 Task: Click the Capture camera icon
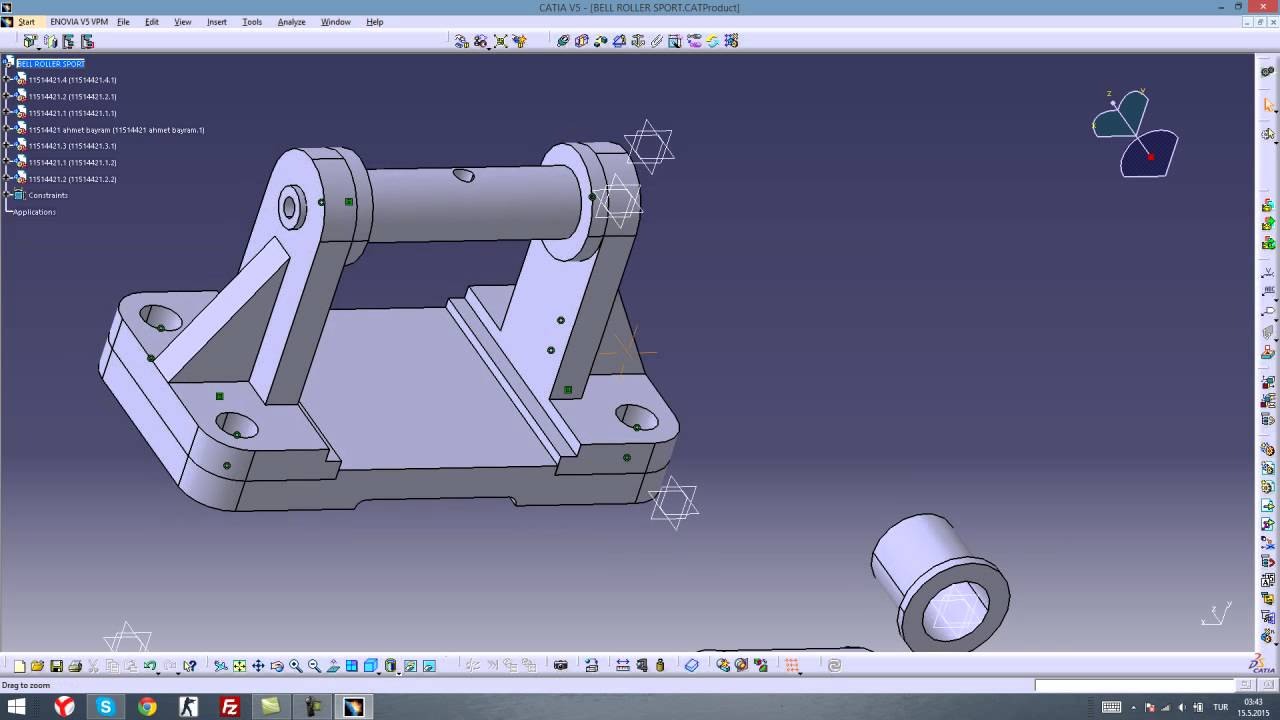[560, 666]
